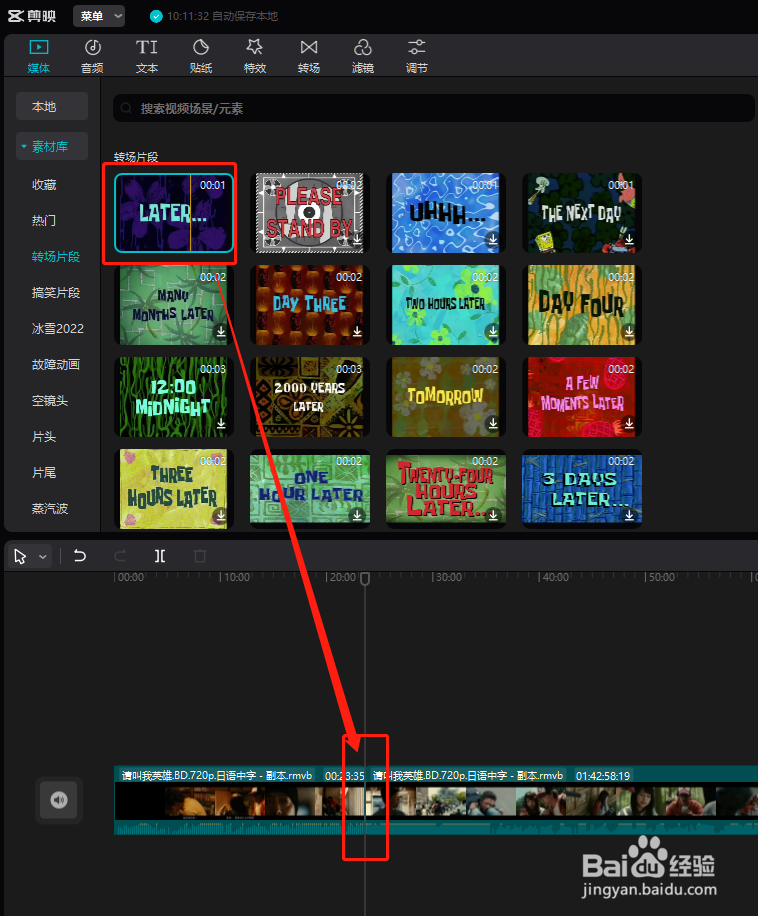
Task: Open the 文本 text tab
Action: pyautogui.click(x=147, y=55)
